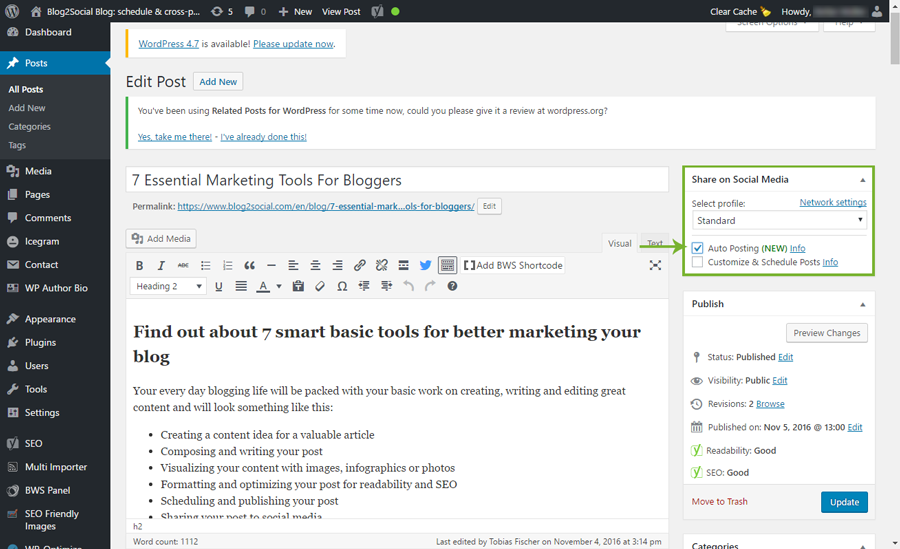Collapse the Categories panel
Viewport: 900px width, 549px height.
tap(862, 546)
